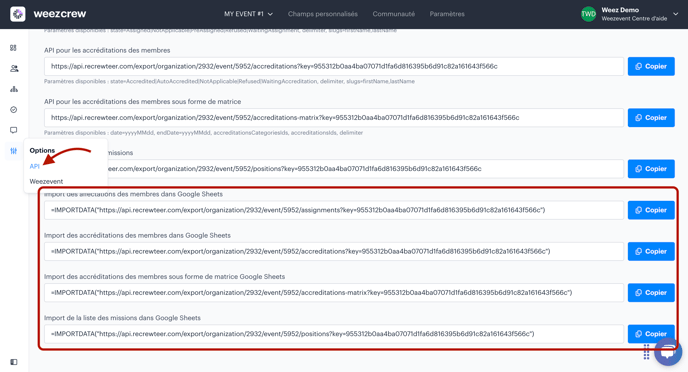Copy the IMPORTDATA assignments formula
The image size is (688, 372).
point(651,210)
